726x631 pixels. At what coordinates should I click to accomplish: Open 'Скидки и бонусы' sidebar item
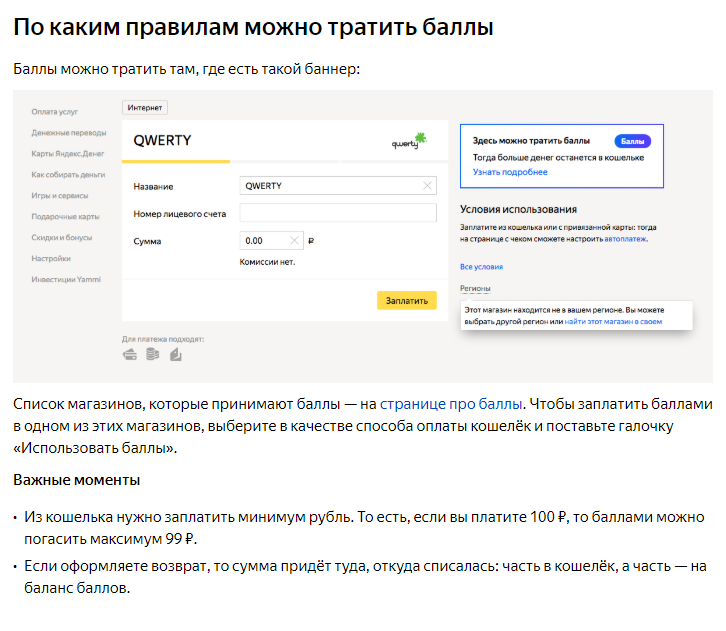point(62,237)
